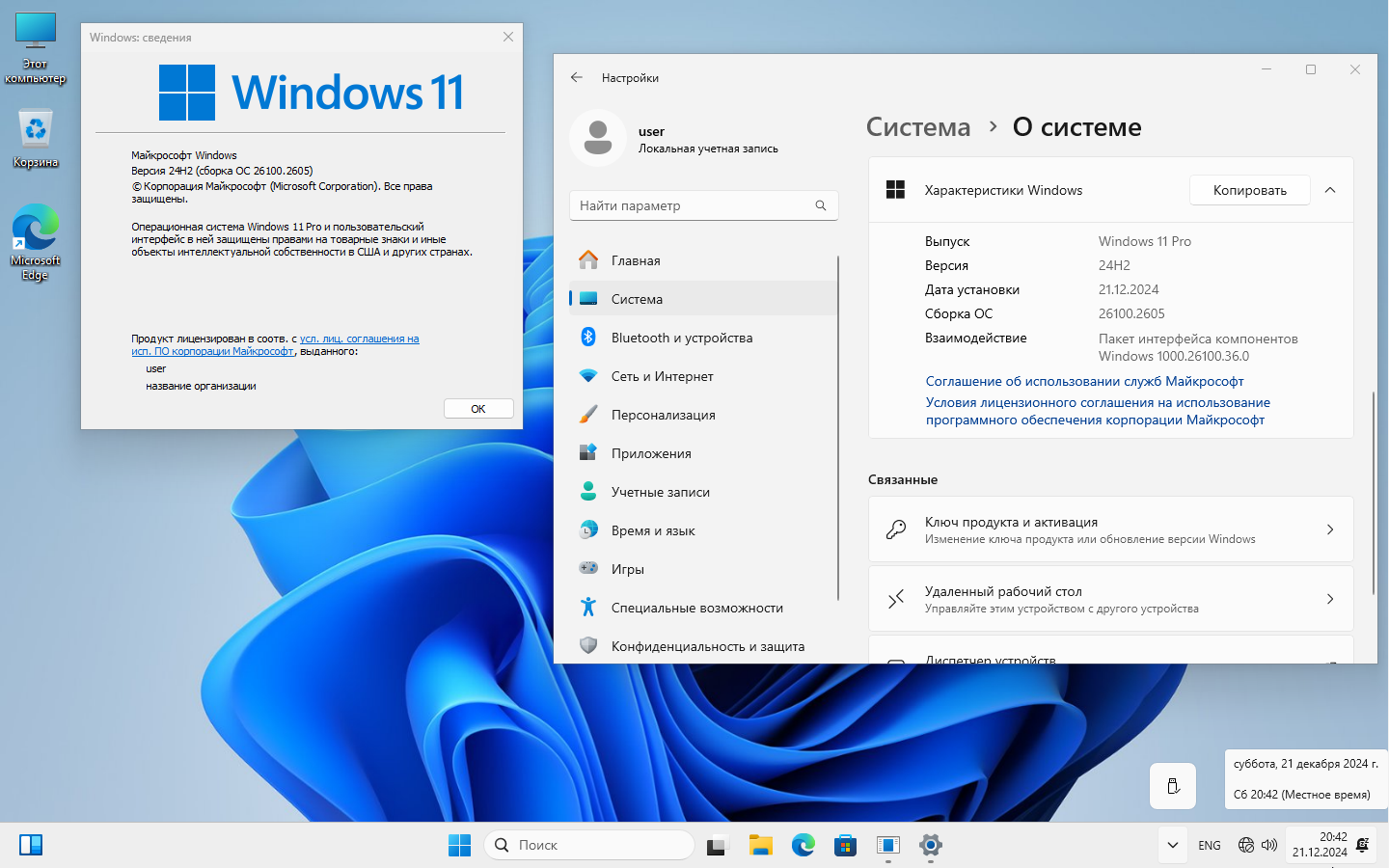Copy Windows specifications with Копировать button

point(1250,190)
